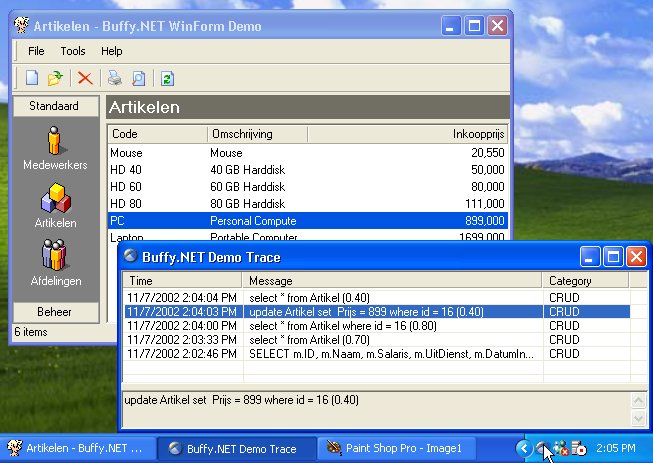Click the 80 GB Harddisk description
653x463 pixels.
click(x=247, y=204)
